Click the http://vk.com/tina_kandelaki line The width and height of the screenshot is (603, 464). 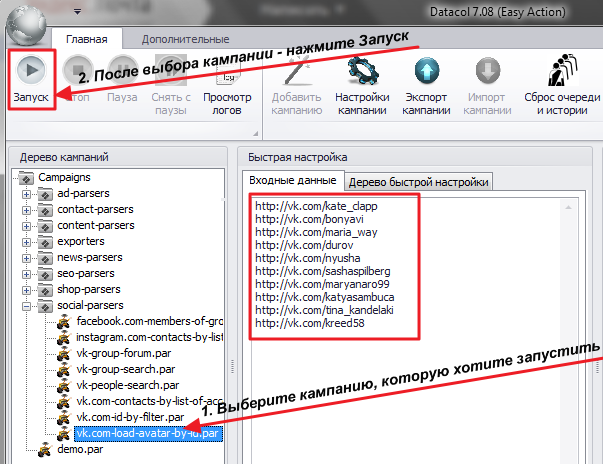point(324,310)
